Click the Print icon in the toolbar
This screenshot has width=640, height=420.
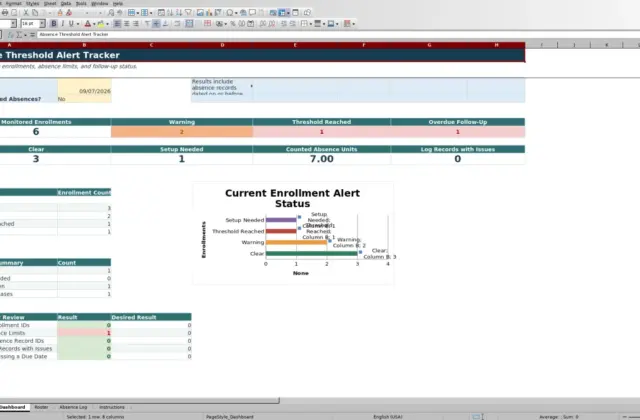click(5, 13)
